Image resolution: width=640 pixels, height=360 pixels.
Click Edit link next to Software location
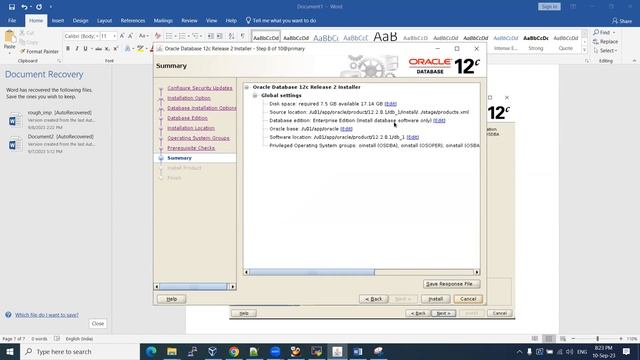[x=413, y=137]
